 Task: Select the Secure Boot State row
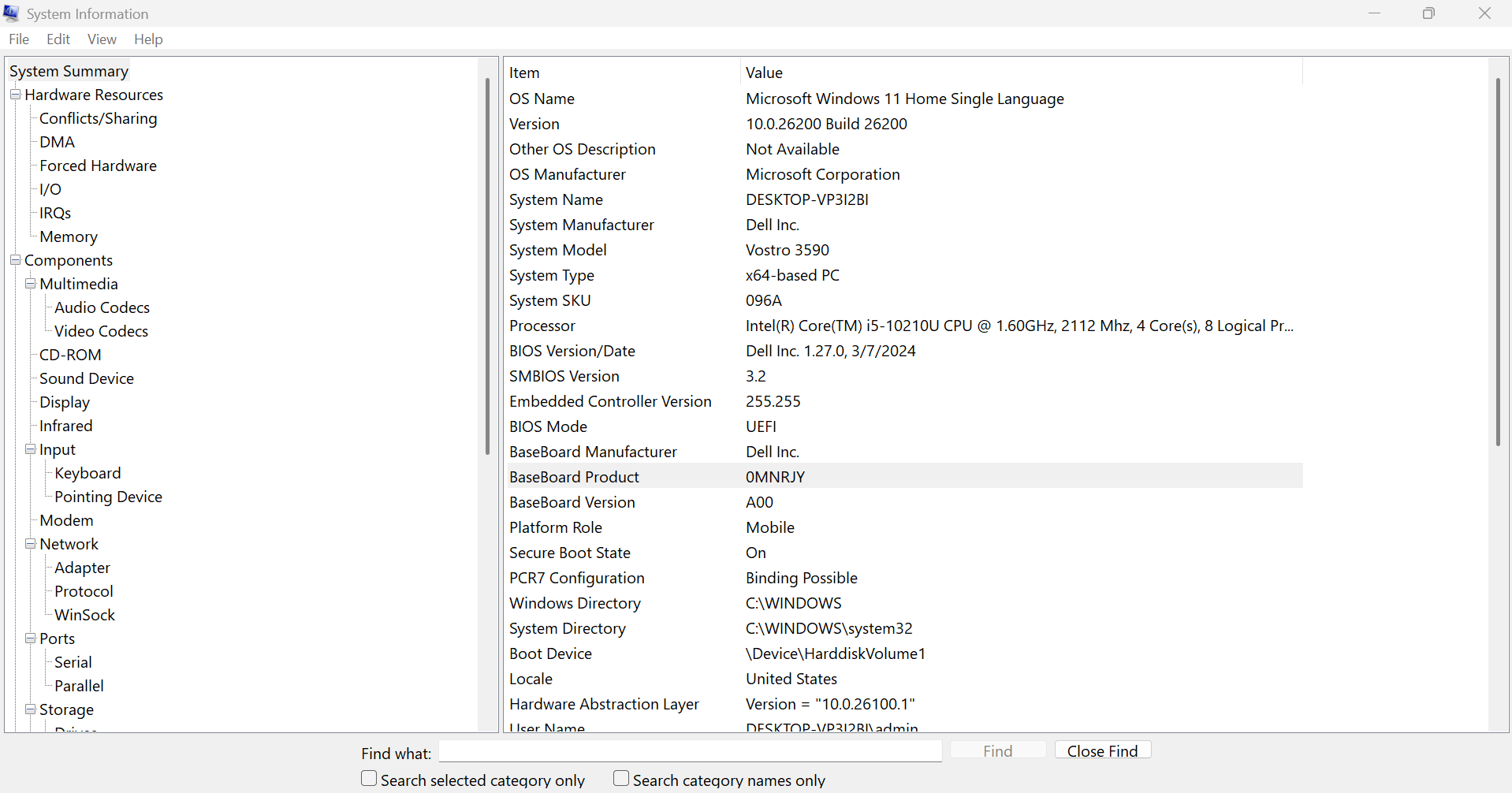pyautogui.click(x=904, y=553)
